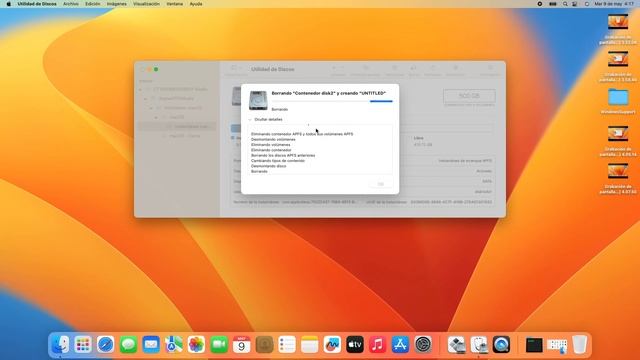
Task: Open Apple TV from the Dock
Action: (x=355, y=344)
